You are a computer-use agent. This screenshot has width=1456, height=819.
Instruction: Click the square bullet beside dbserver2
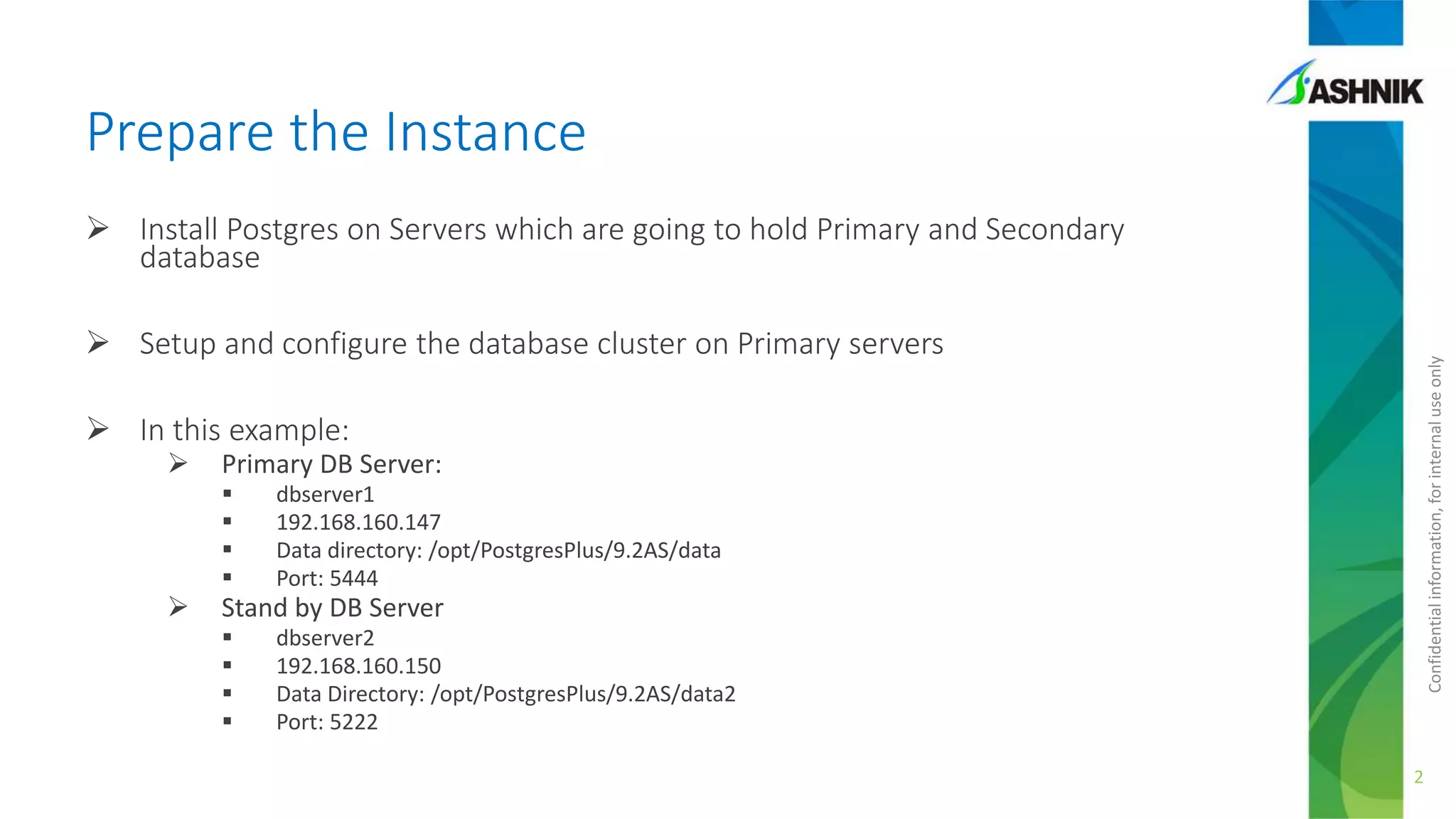coord(227,637)
